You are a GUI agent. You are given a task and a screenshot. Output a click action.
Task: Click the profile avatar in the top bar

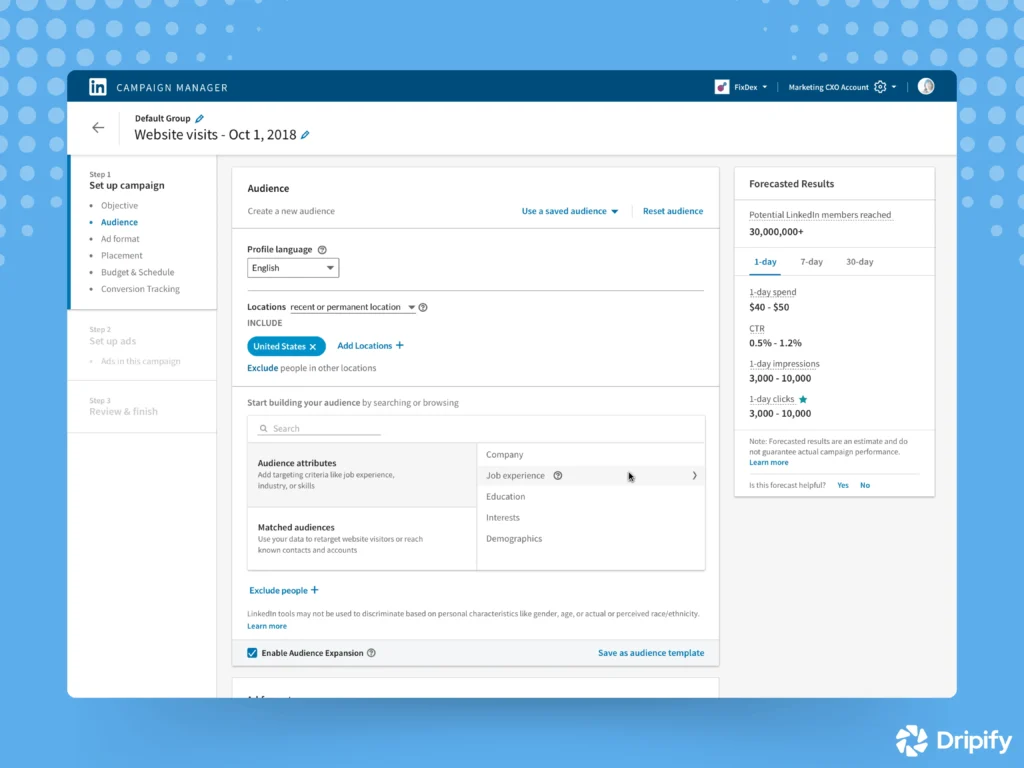tap(925, 87)
